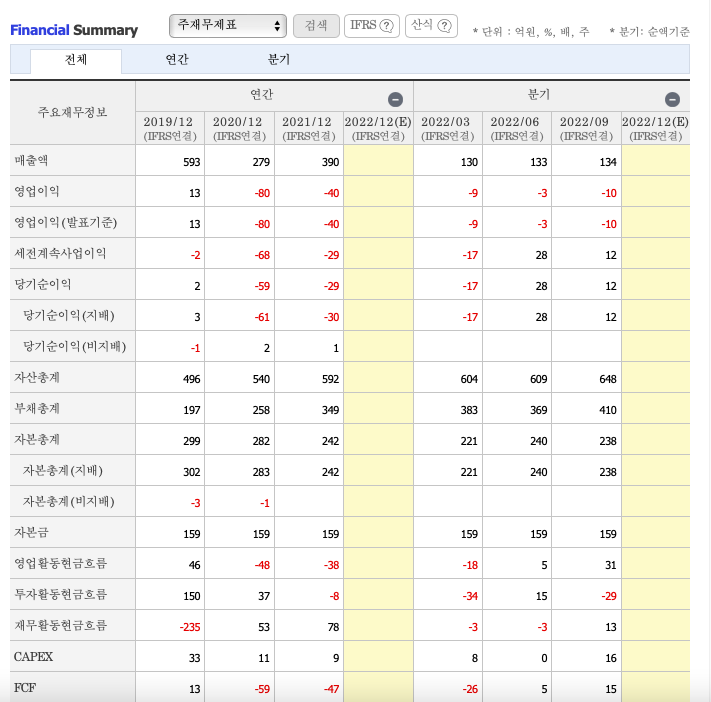Click the 302 value in 자본총계(지배) row
Screen dimensions: 711x702
point(192,472)
